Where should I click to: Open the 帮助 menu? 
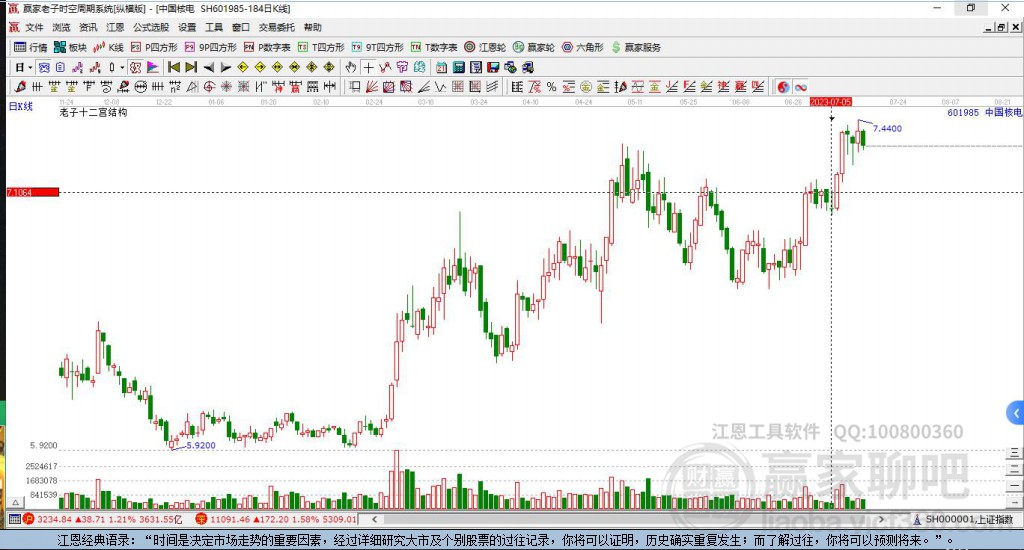point(313,27)
